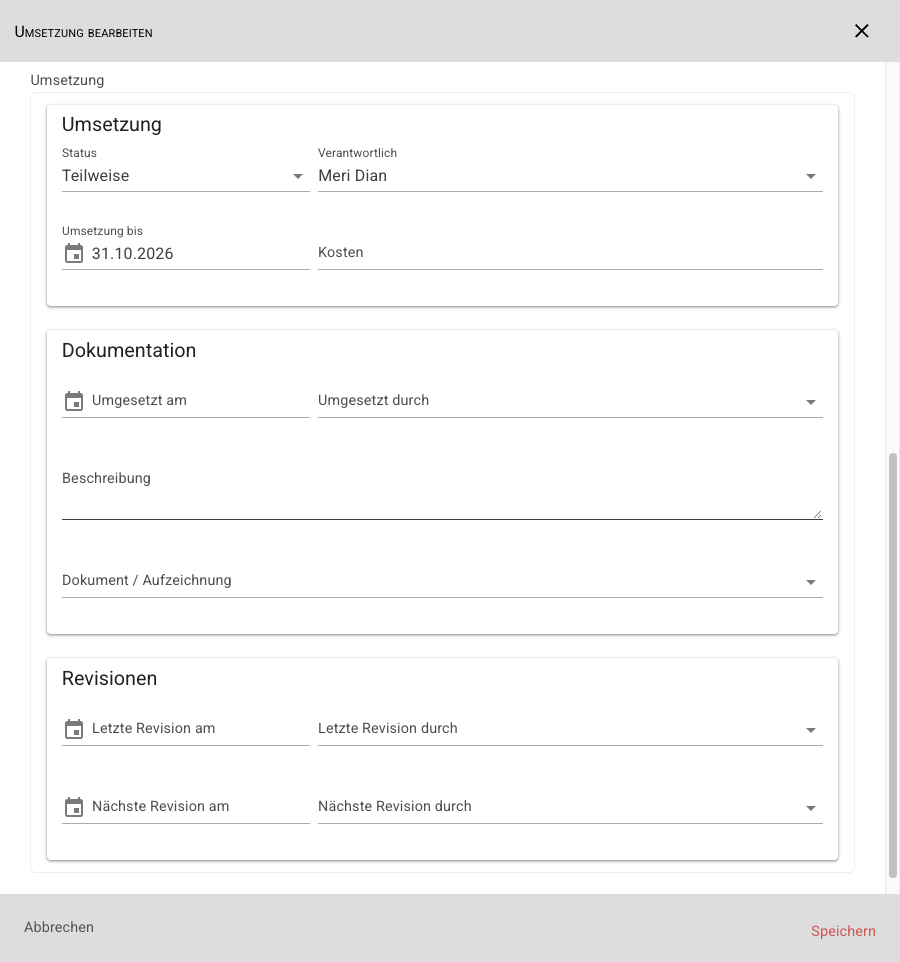Viewport: 900px width, 962px height.
Task: Click calendar icon beside Nächste Revision am
Action: [x=74, y=807]
